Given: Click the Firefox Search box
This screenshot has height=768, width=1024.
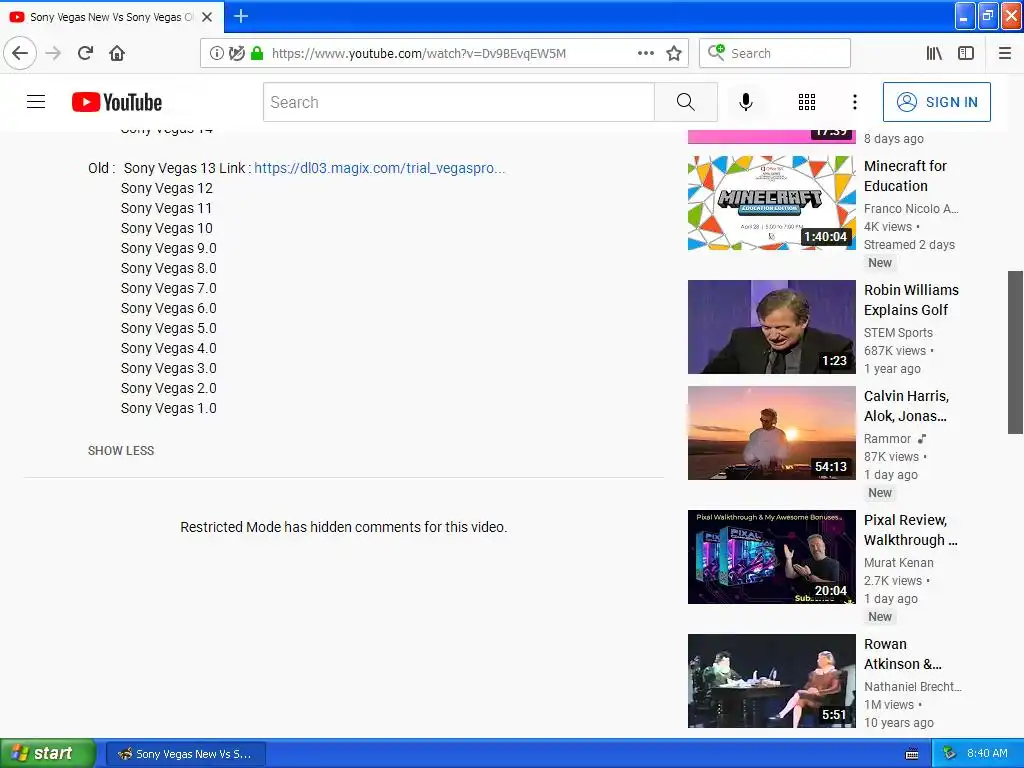Looking at the screenshot, I should (x=775, y=53).
